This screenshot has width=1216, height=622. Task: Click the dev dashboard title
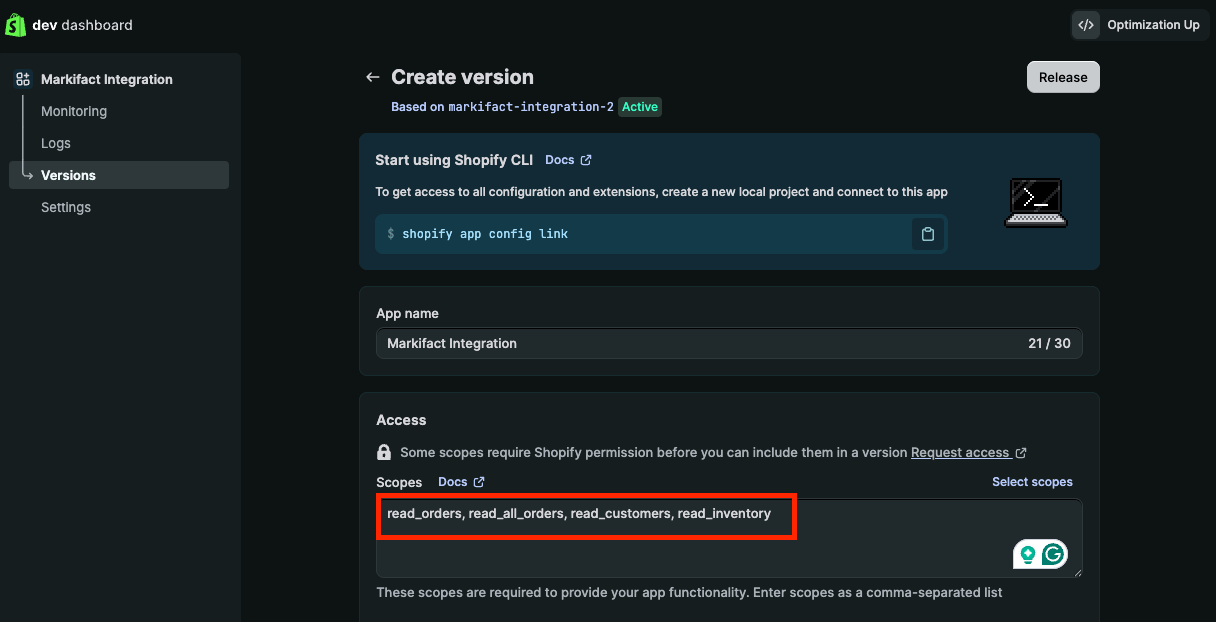pos(82,25)
